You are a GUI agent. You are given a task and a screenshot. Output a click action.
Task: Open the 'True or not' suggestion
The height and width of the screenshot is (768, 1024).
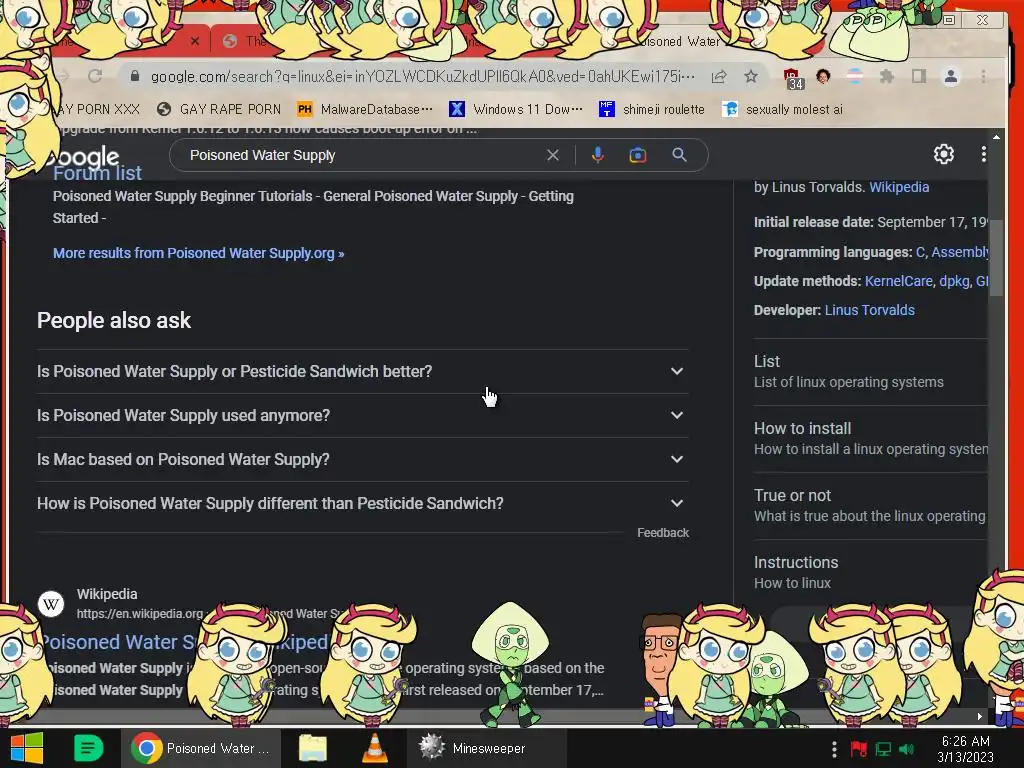tap(870, 505)
